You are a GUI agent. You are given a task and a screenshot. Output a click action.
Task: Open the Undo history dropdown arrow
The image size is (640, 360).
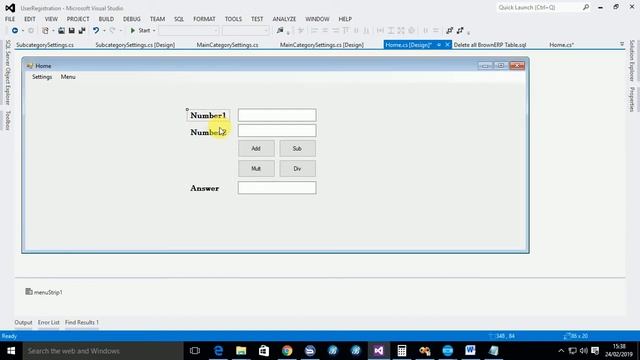tap(104, 31)
